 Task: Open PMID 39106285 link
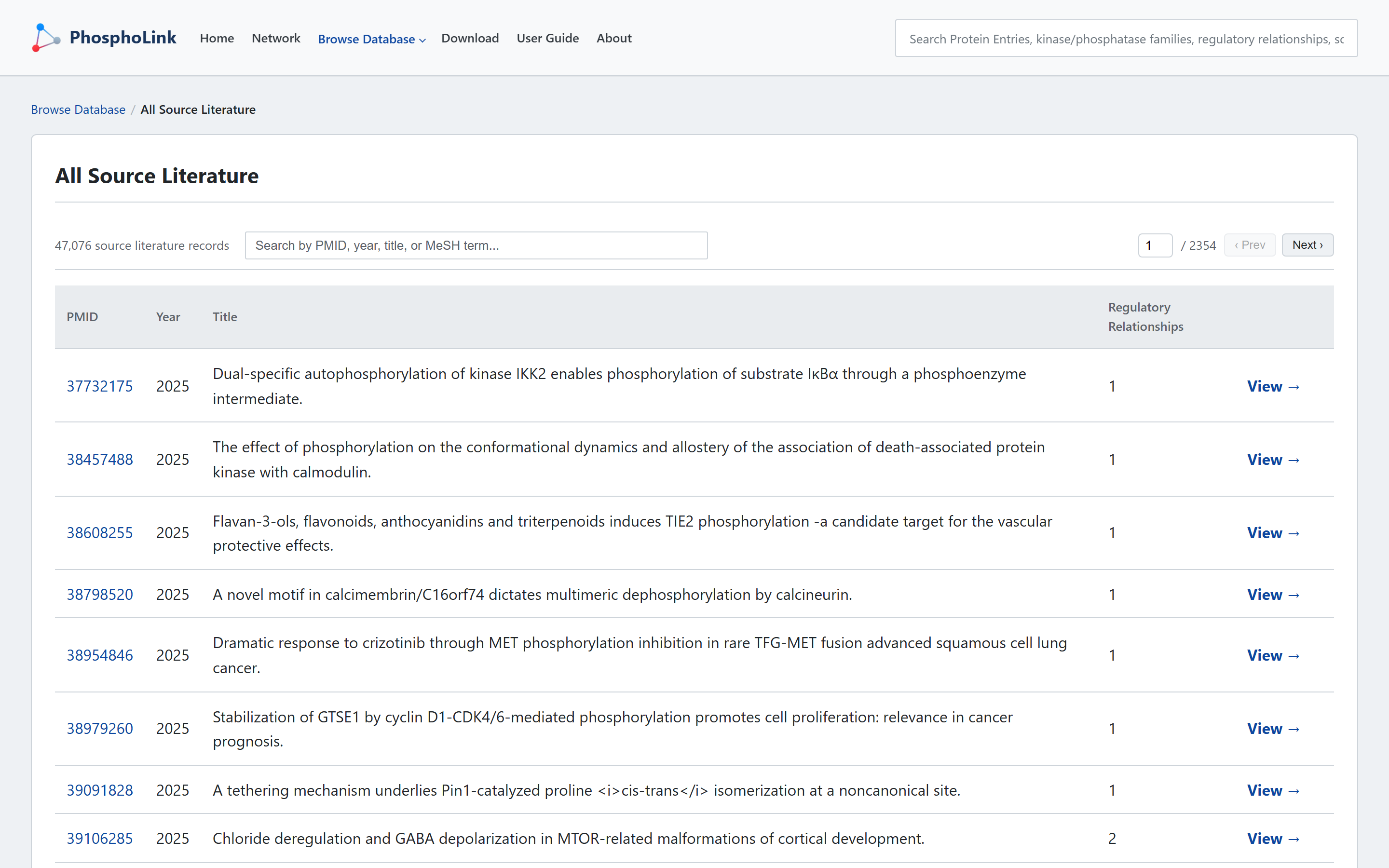tap(99, 839)
